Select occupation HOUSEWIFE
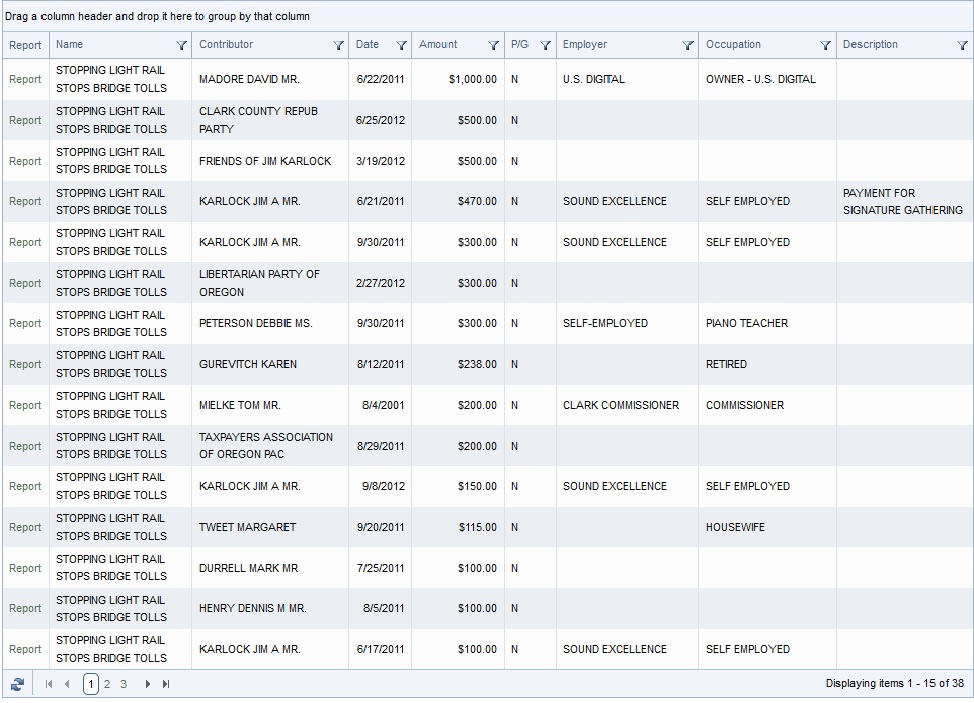 tap(735, 527)
